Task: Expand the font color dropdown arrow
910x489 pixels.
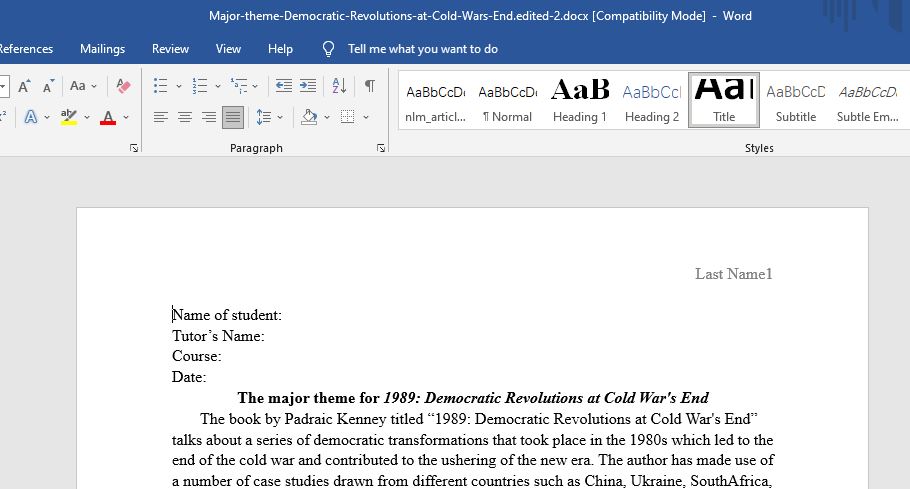Action: pyautogui.click(x=126, y=117)
